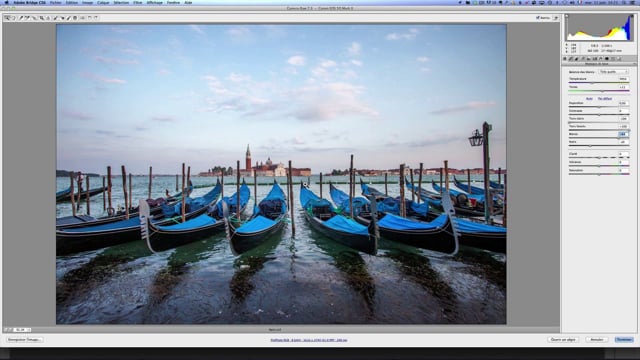Screen dimensions: 640x360
Task: Open the Image menu
Action: point(87,2)
